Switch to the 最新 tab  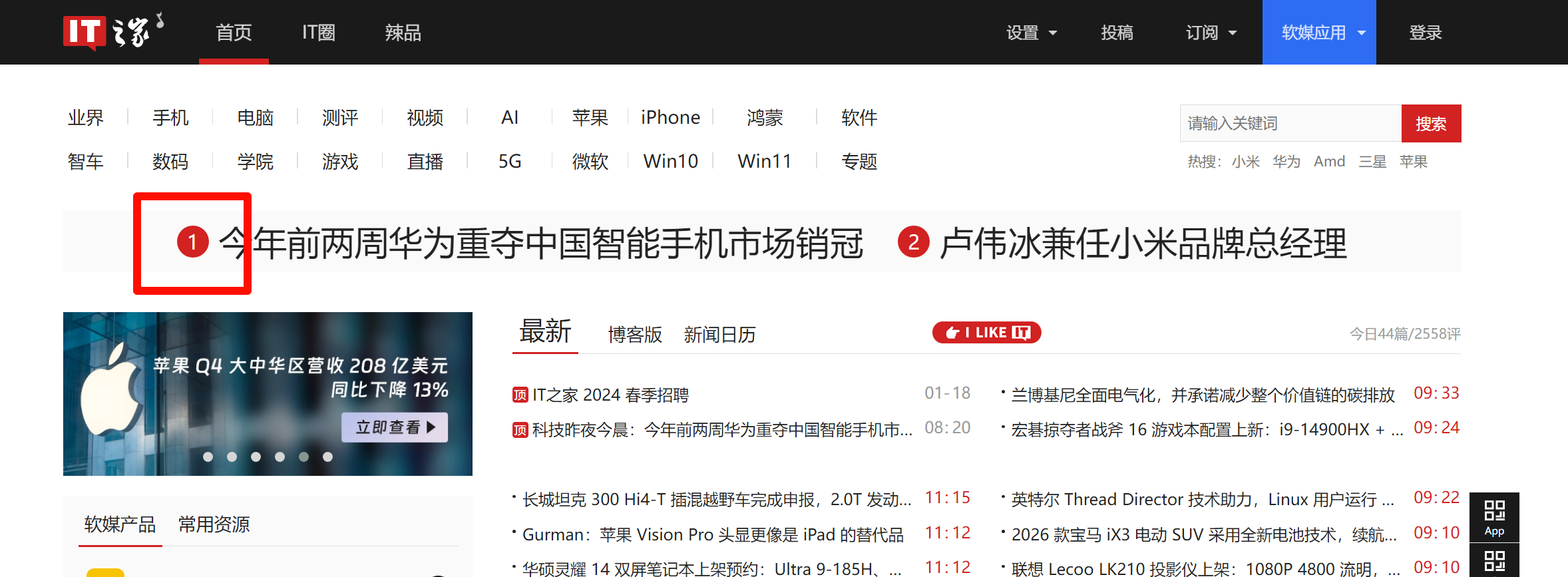pyautogui.click(x=545, y=331)
